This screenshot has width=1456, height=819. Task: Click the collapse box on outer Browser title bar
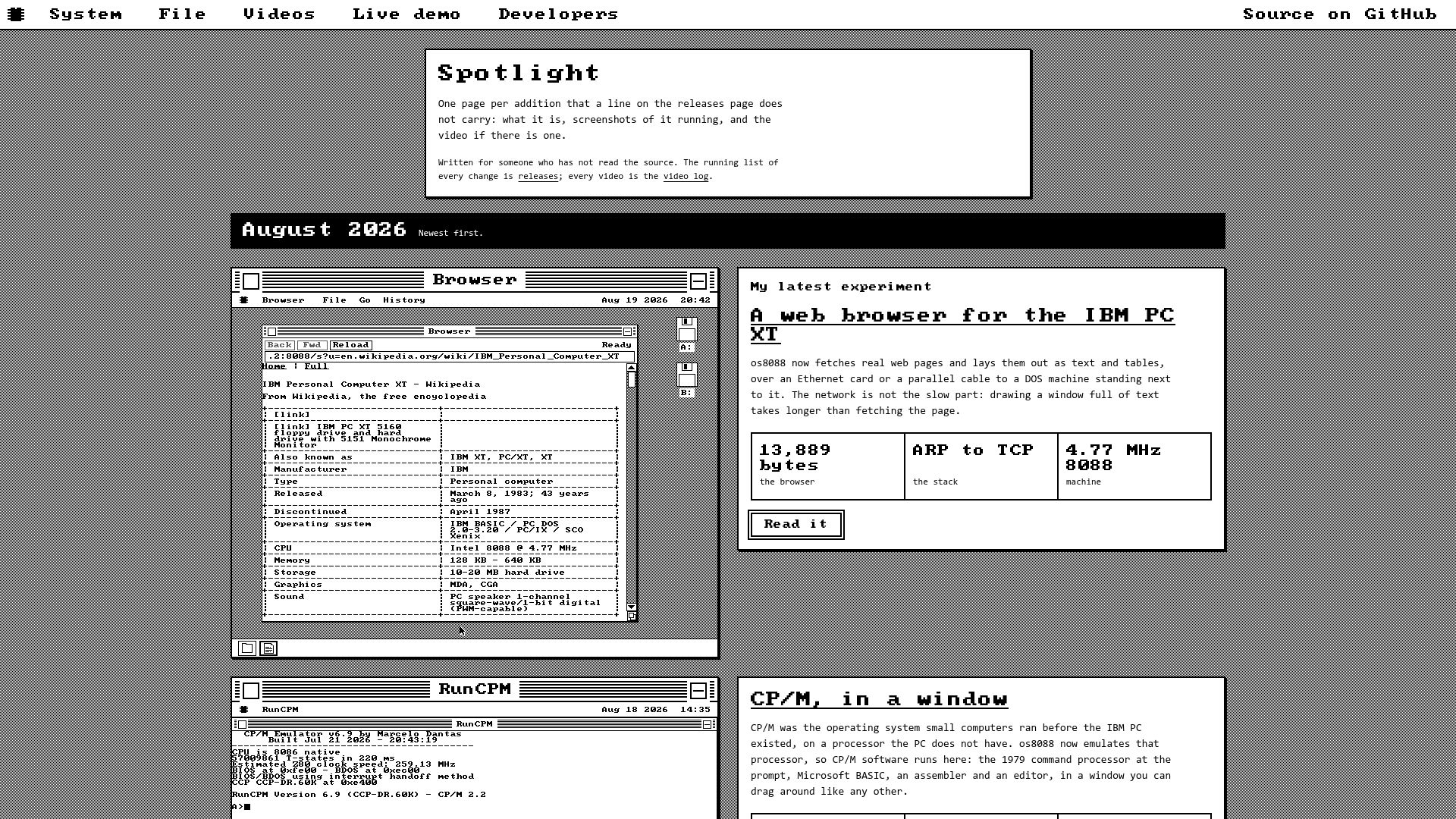pyautogui.click(x=698, y=281)
